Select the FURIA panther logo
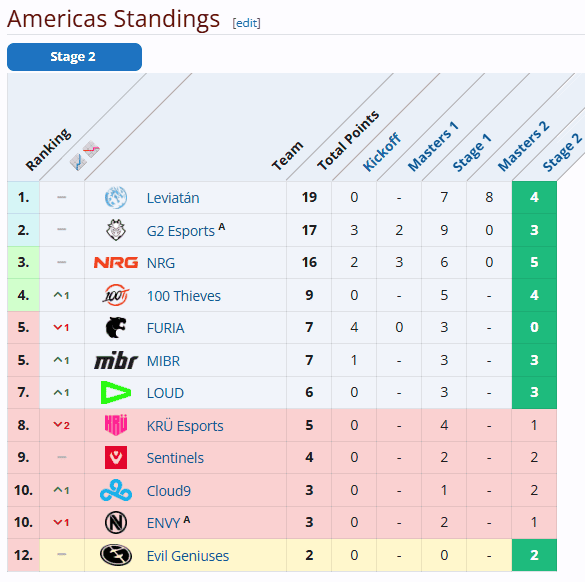Screen dimensions: 585x582 point(116,328)
